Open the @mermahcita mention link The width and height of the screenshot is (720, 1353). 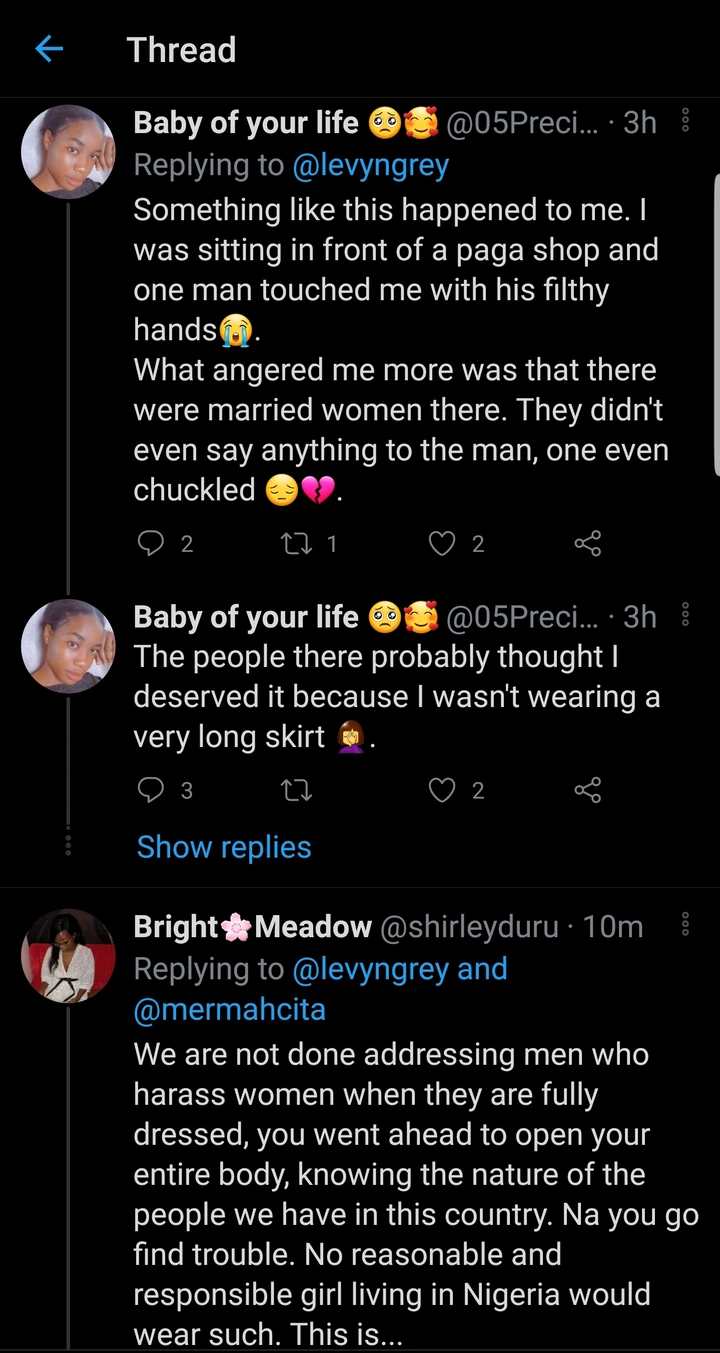(x=230, y=1009)
